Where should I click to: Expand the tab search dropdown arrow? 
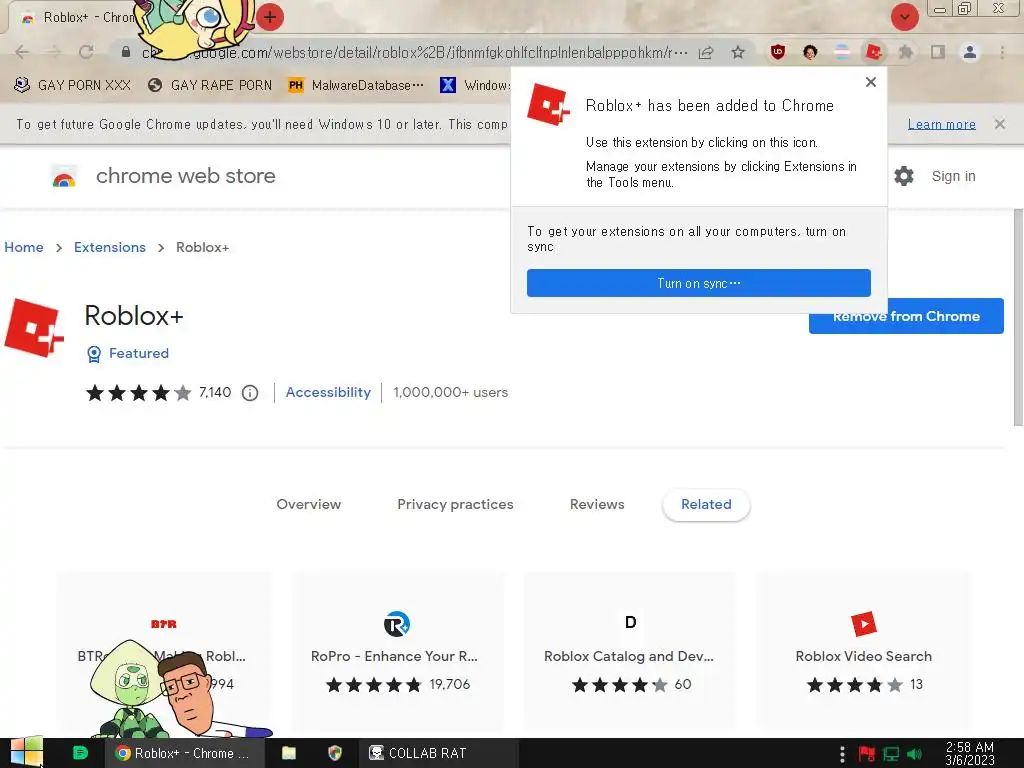click(x=905, y=18)
